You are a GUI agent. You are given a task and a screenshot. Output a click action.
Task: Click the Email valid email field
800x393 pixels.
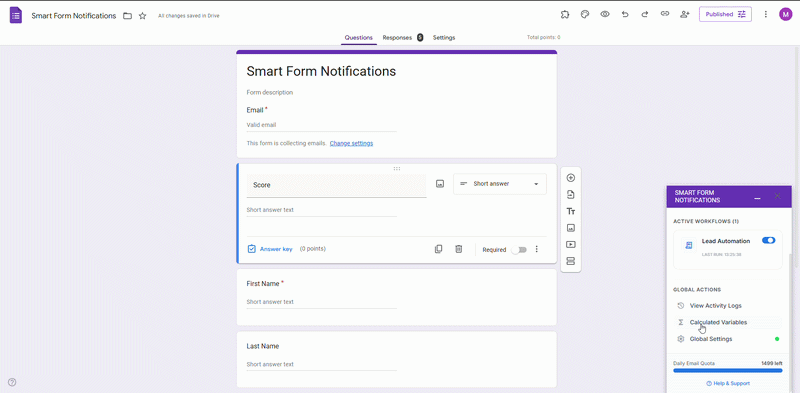(x=321, y=125)
